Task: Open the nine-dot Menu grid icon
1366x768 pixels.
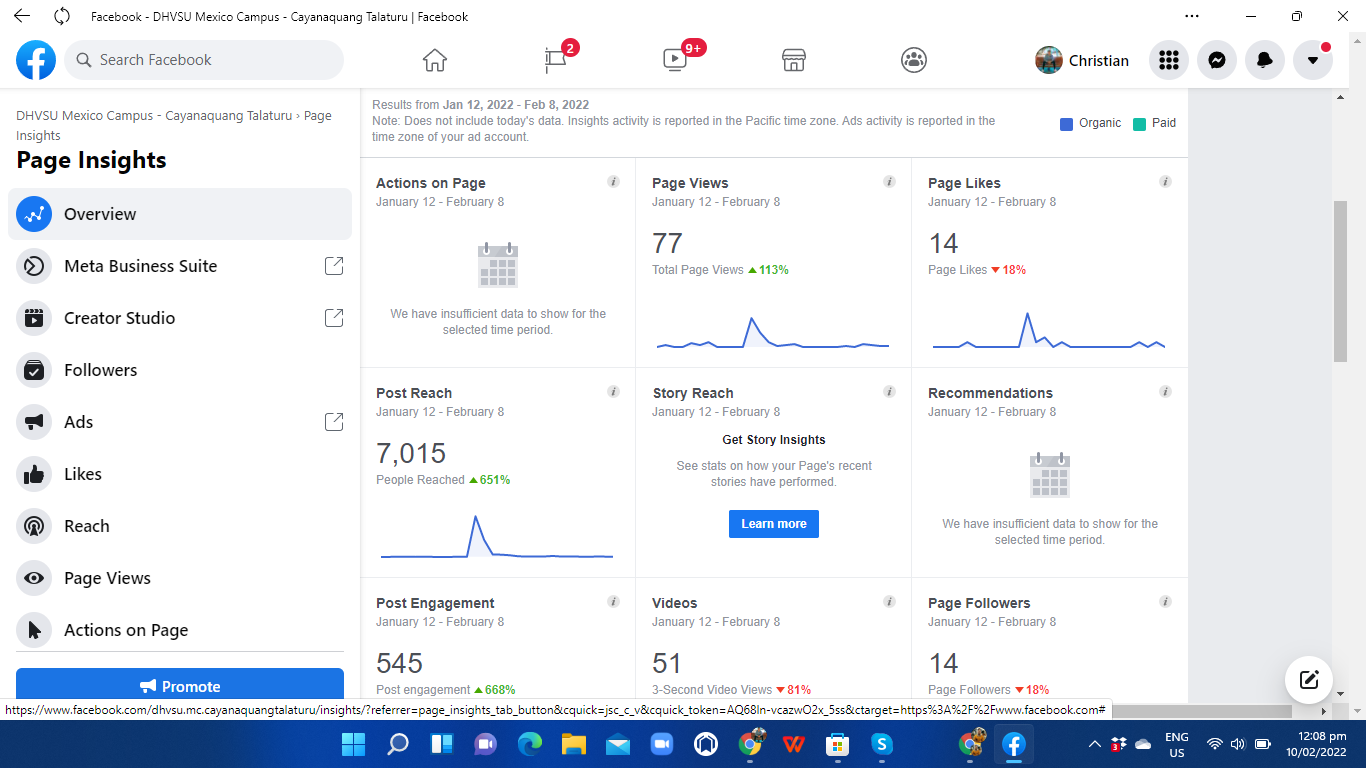Action: coord(1169,60)
